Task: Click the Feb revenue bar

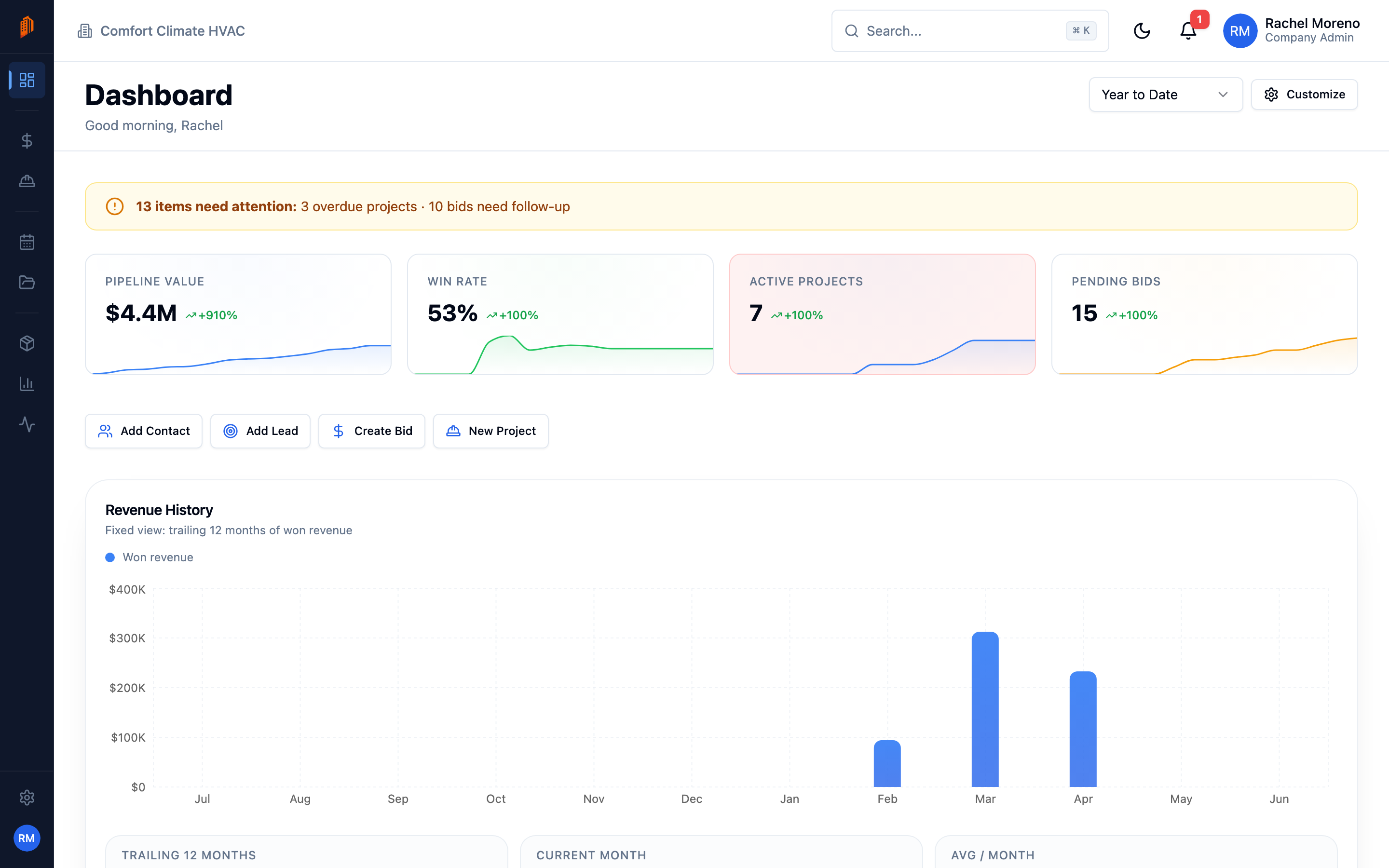Action: point(887,763)
